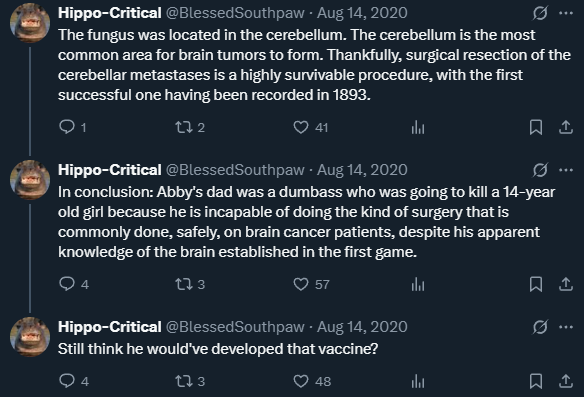
Task: Share the 'Abby's dad' tweet
Action: 565,284
